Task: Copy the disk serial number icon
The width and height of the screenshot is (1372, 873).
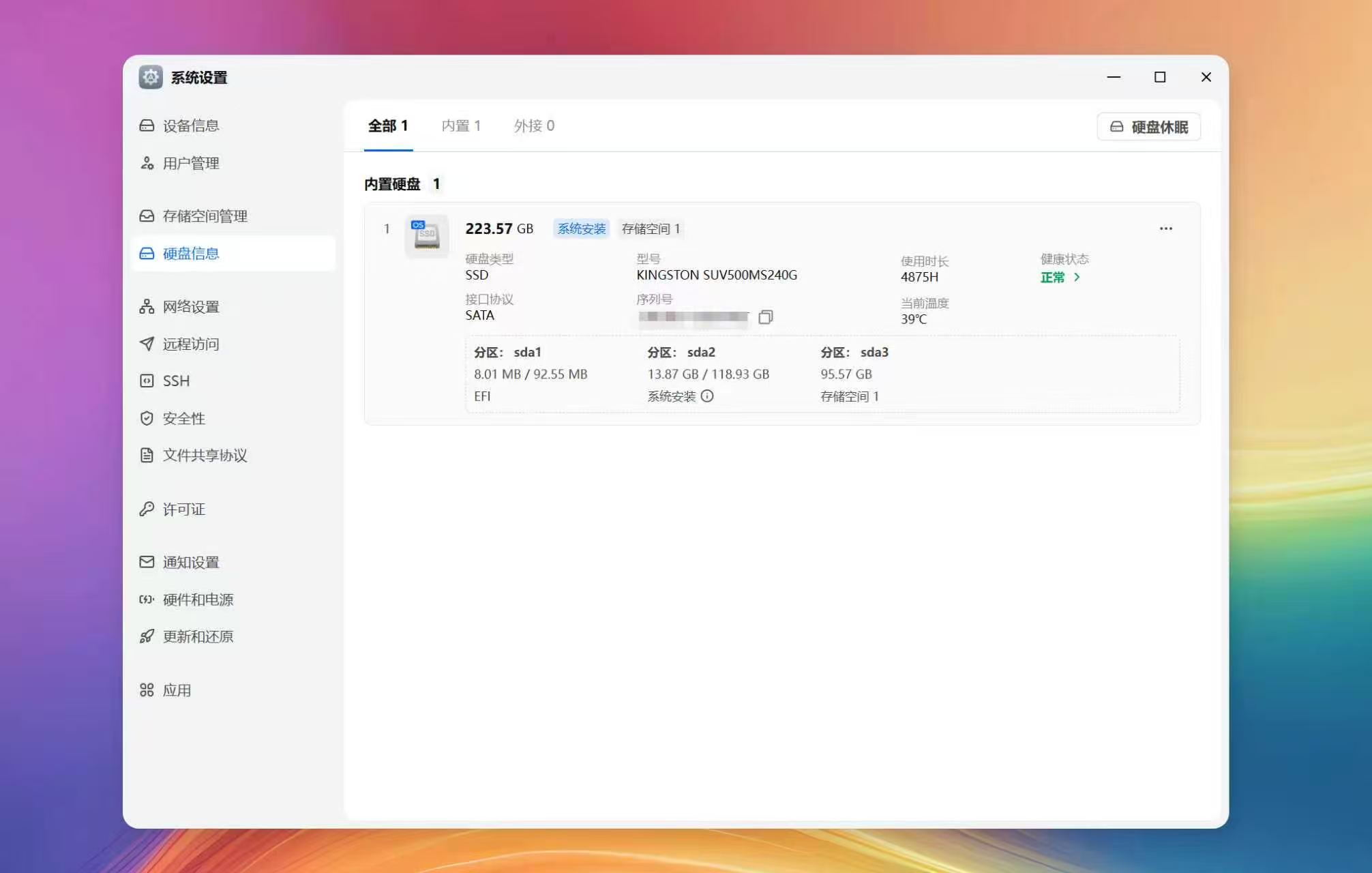Action: [765, 317]
